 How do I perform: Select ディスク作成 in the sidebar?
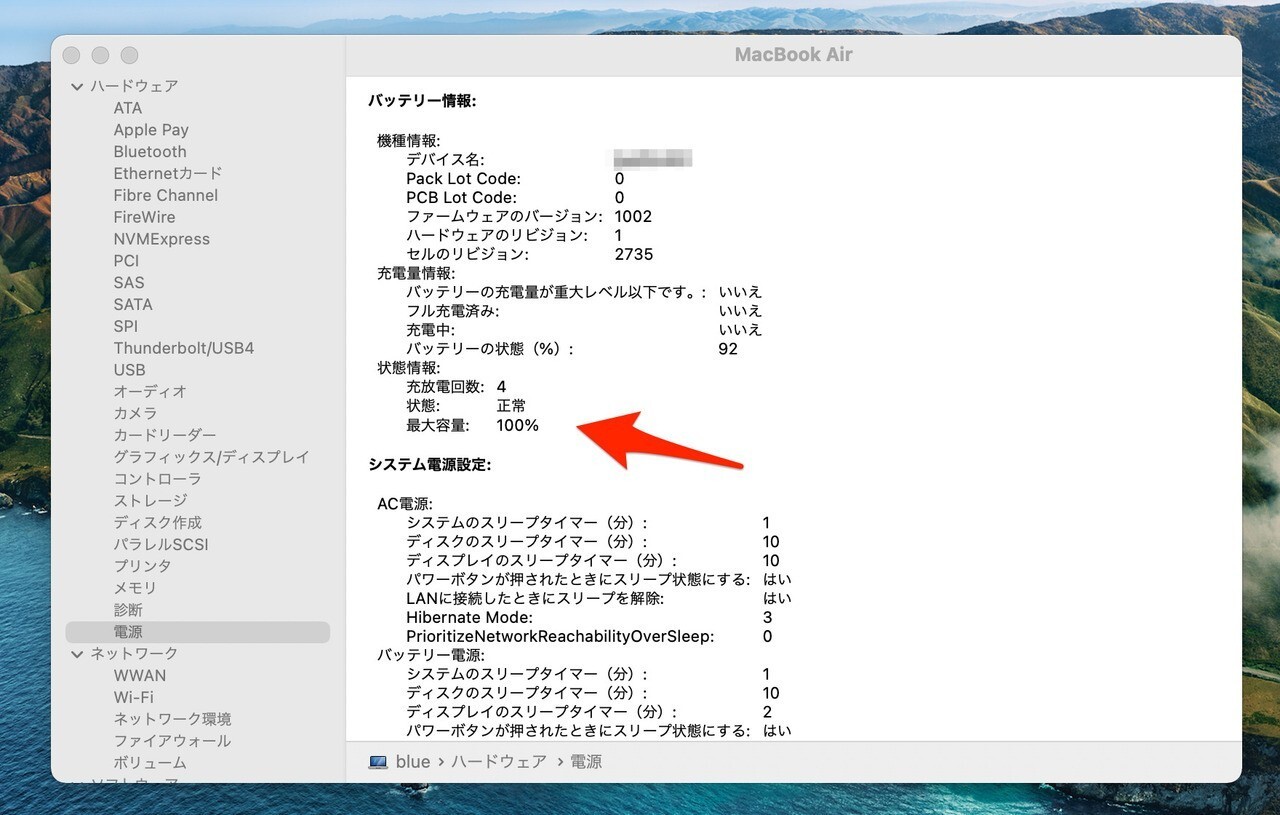[x=158, y=523]
